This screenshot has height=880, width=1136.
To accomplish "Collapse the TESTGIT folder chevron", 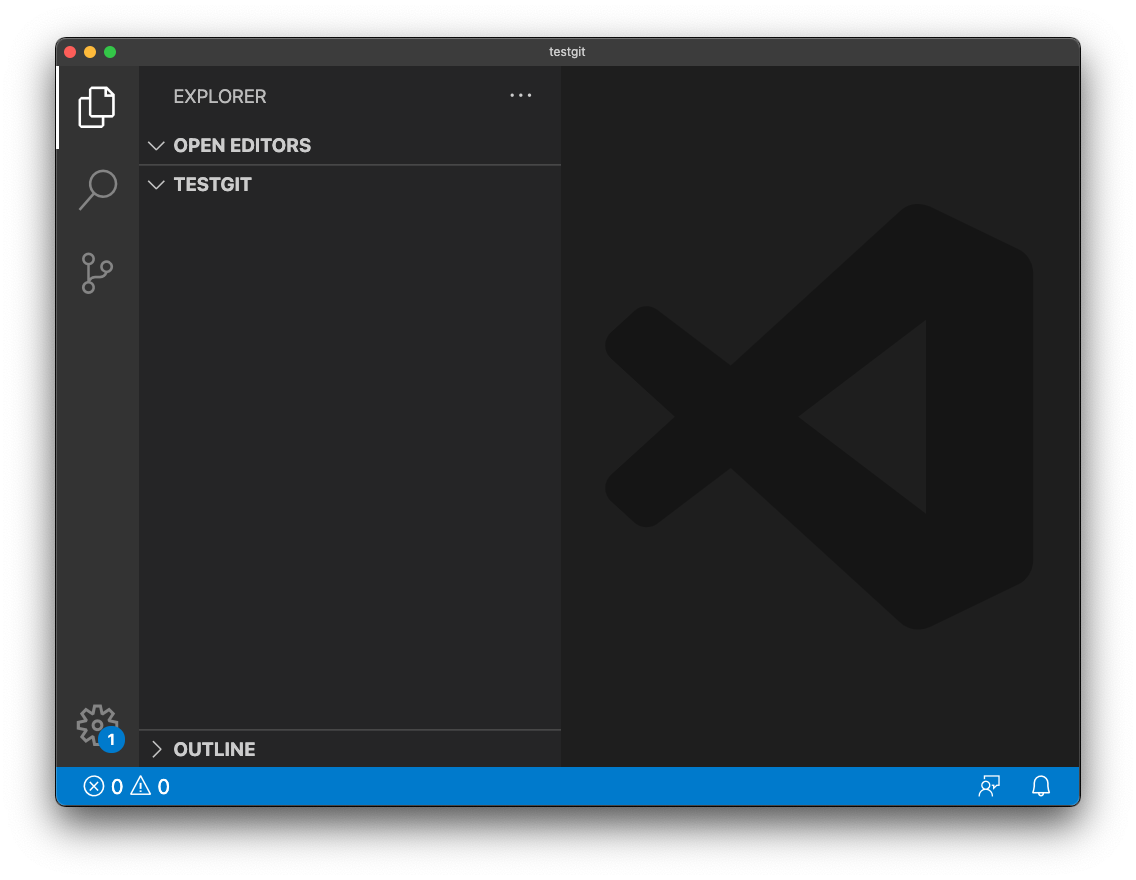I will pos(156,185).
